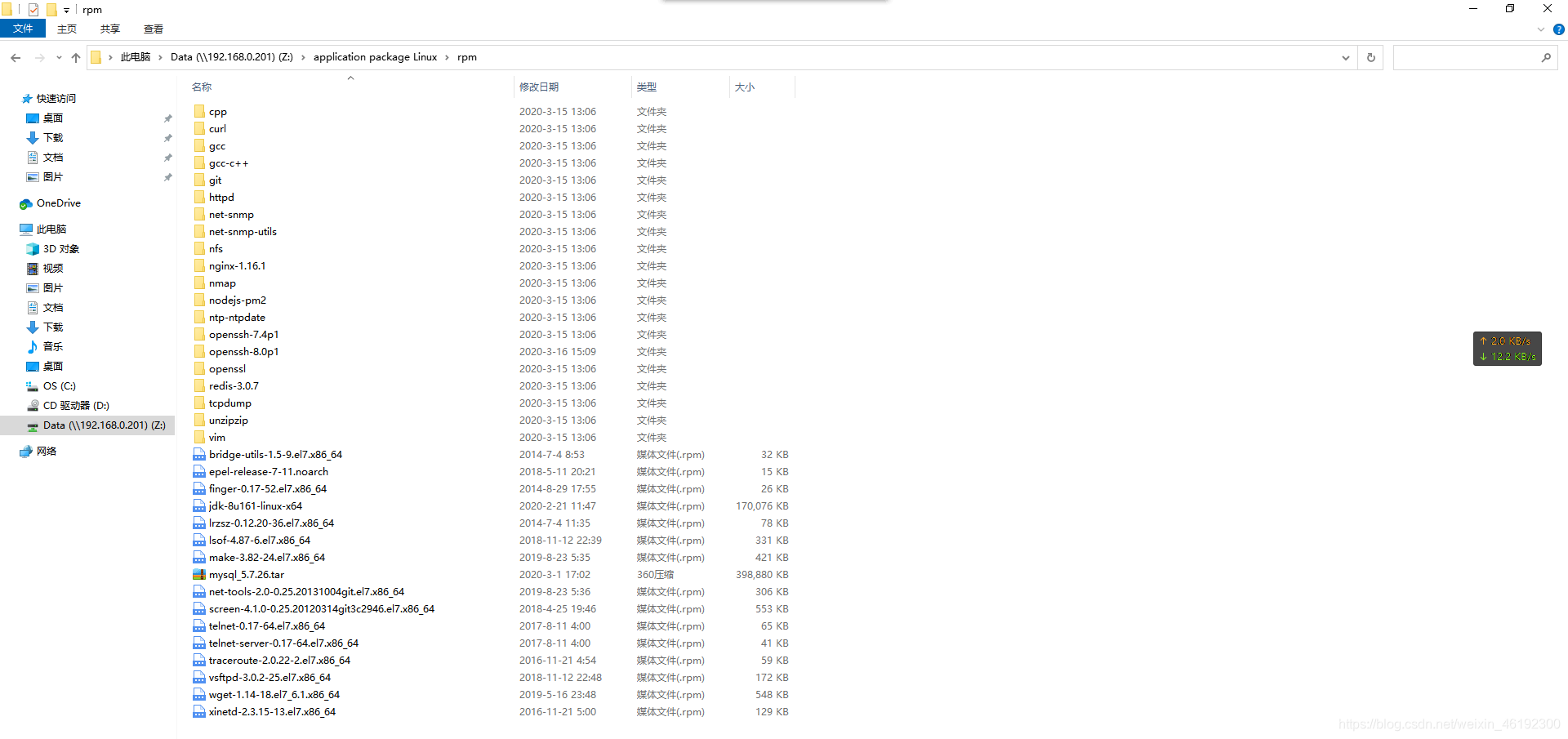Select the epel-release-7-11.noarch file name

coord(269,472)
